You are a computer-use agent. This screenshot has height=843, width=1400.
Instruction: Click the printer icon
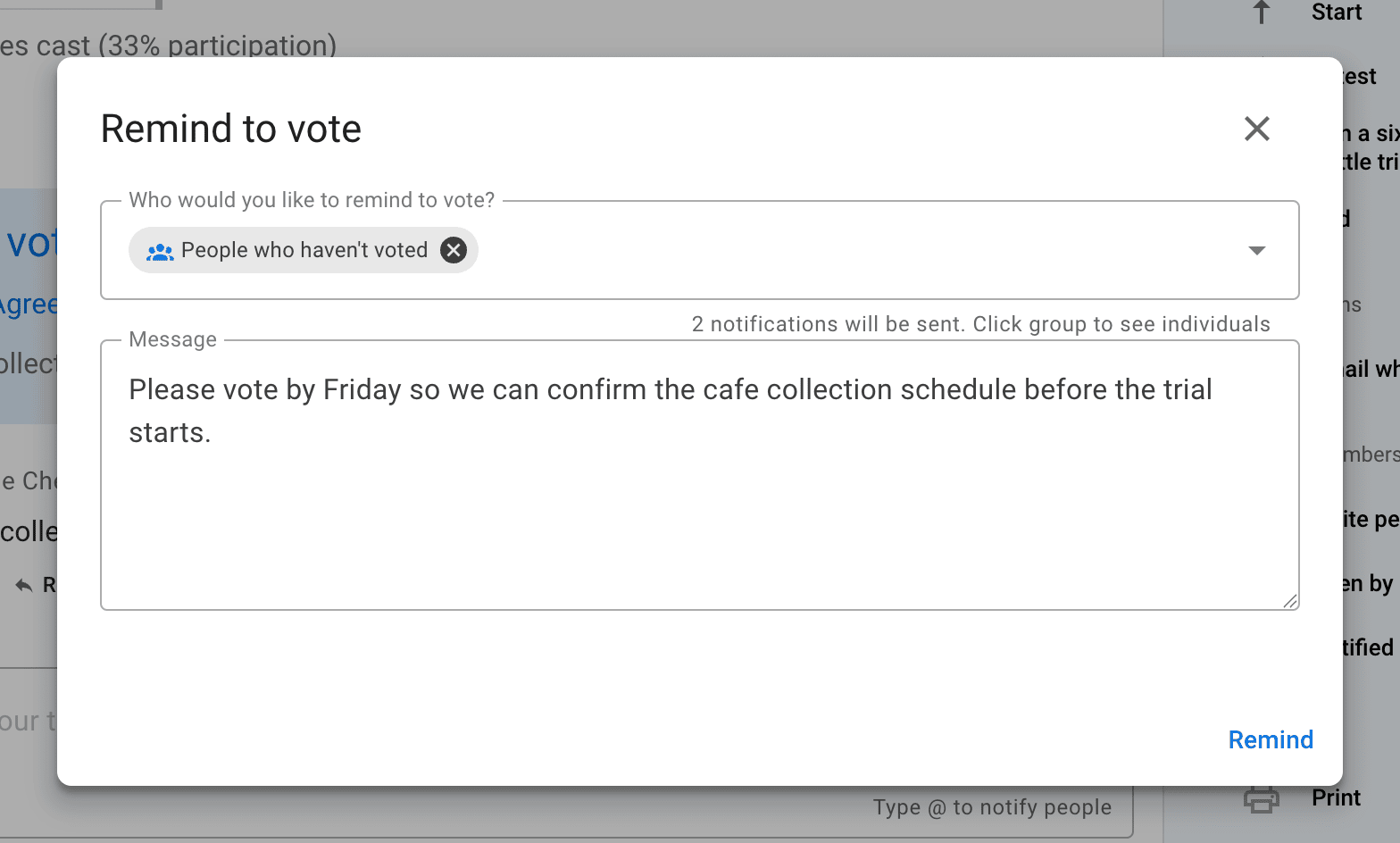point(1261,797)
